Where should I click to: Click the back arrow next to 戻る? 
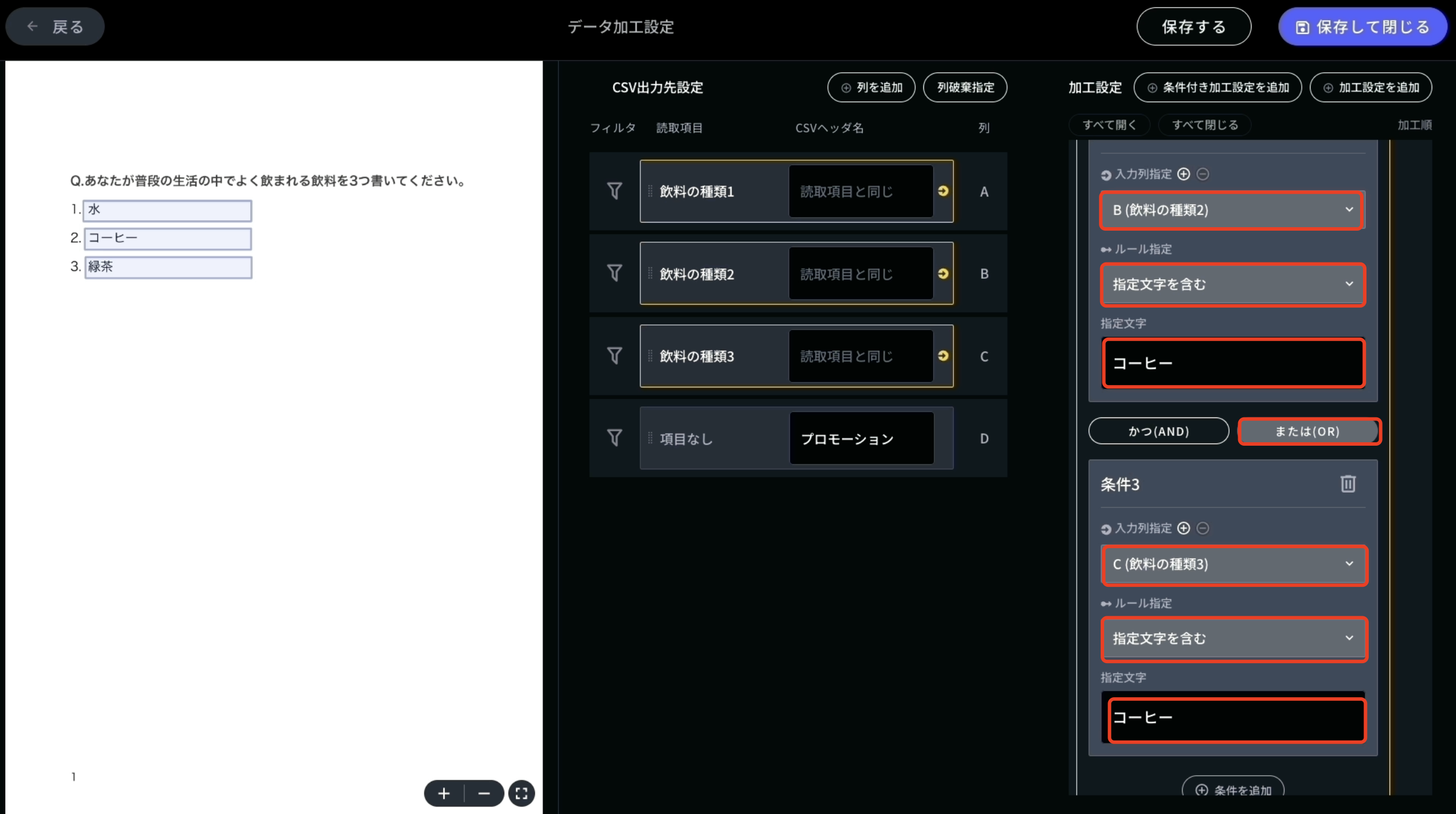(32, 26)
